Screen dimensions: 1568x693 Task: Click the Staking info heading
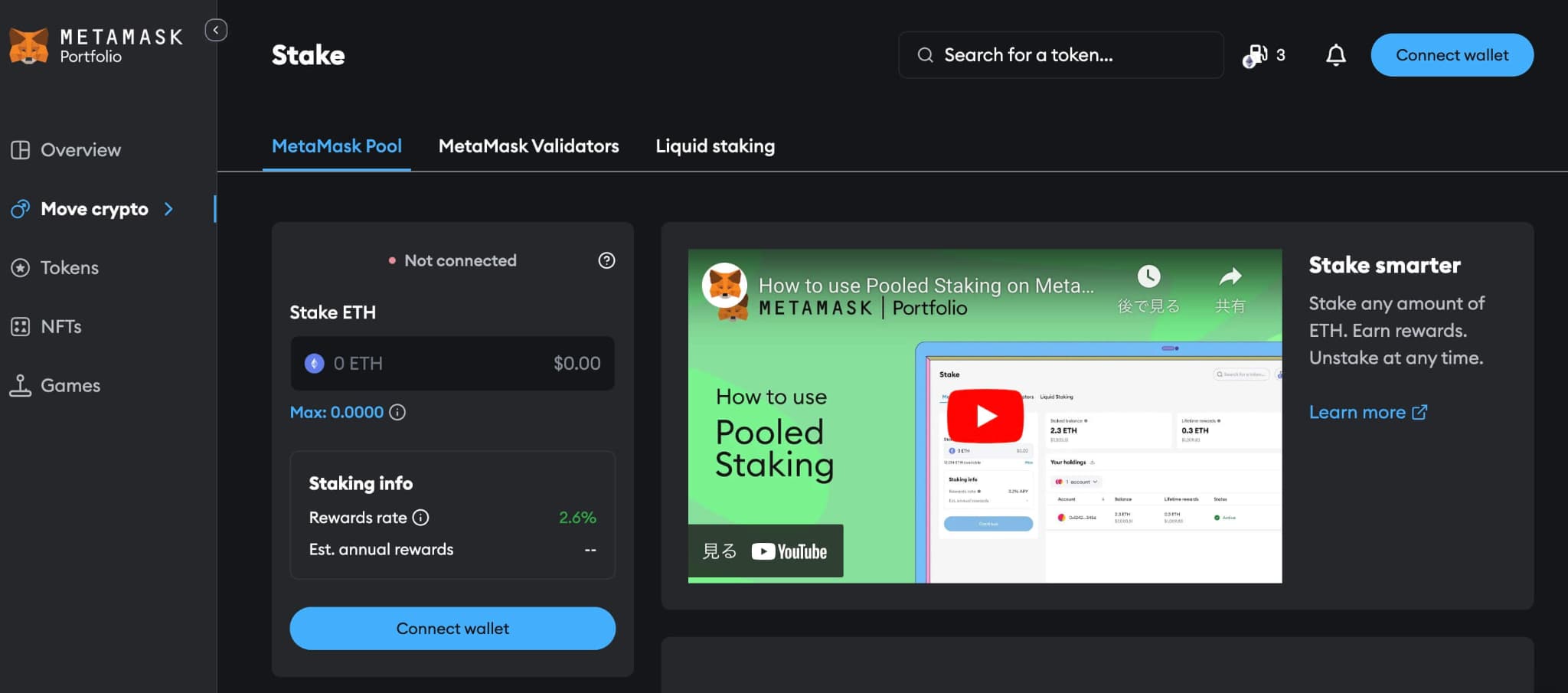tap(361, 483)
